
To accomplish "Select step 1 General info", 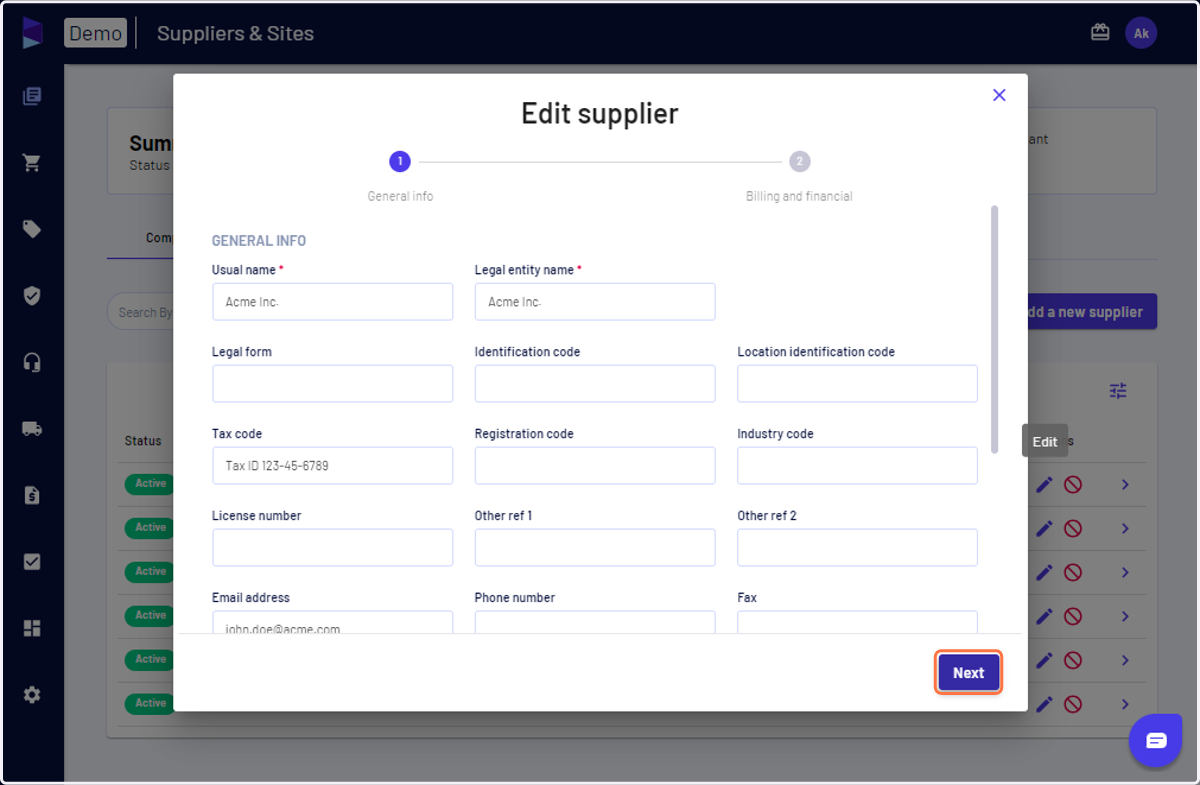I will (x=400, y=161).
